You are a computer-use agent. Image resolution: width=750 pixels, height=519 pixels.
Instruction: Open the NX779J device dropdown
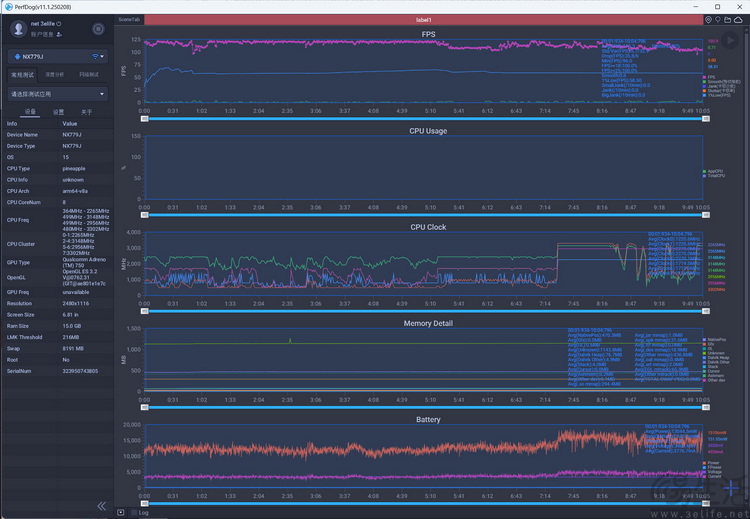click(x=58, y=56)
